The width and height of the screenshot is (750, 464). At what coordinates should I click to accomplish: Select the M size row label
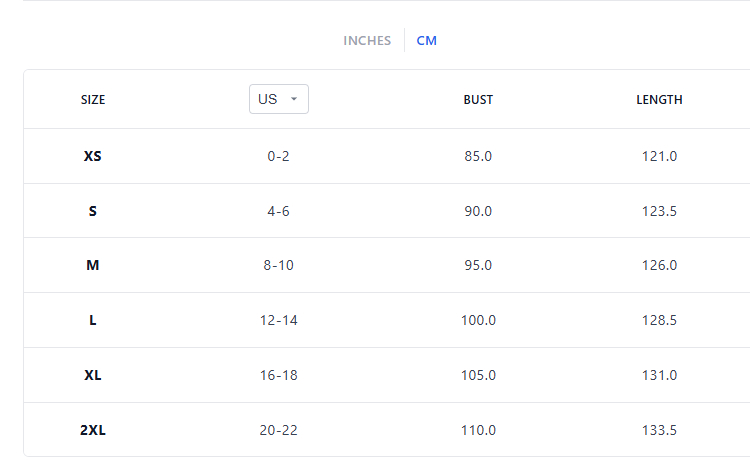pyautogui.click(x=93, y=265)
